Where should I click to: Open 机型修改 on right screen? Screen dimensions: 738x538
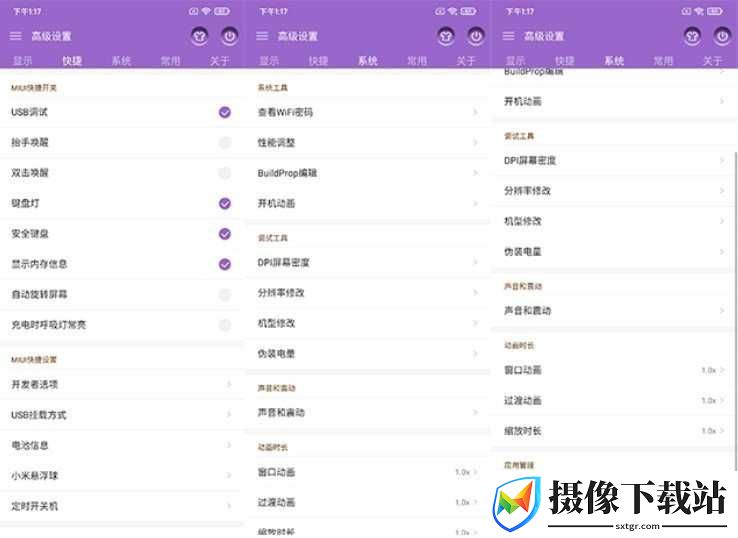(x=614, y=221)
